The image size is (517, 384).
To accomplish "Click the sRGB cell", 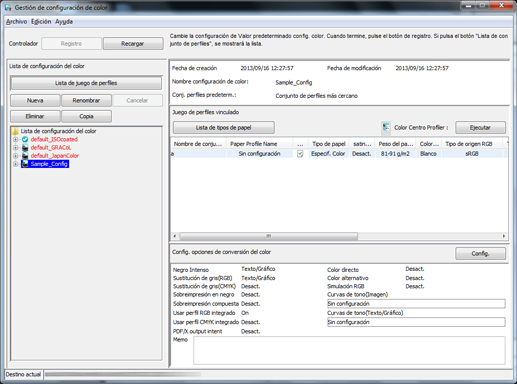I will point(472,154).
